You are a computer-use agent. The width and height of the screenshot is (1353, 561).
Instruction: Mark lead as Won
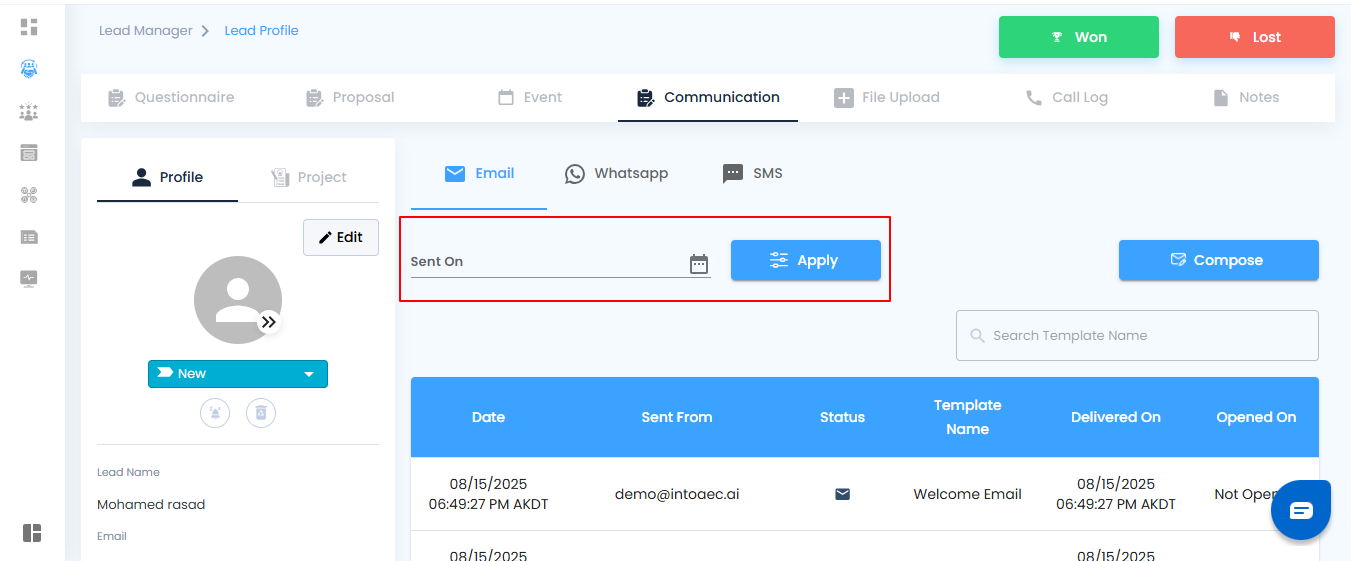tap(1079, 37)
